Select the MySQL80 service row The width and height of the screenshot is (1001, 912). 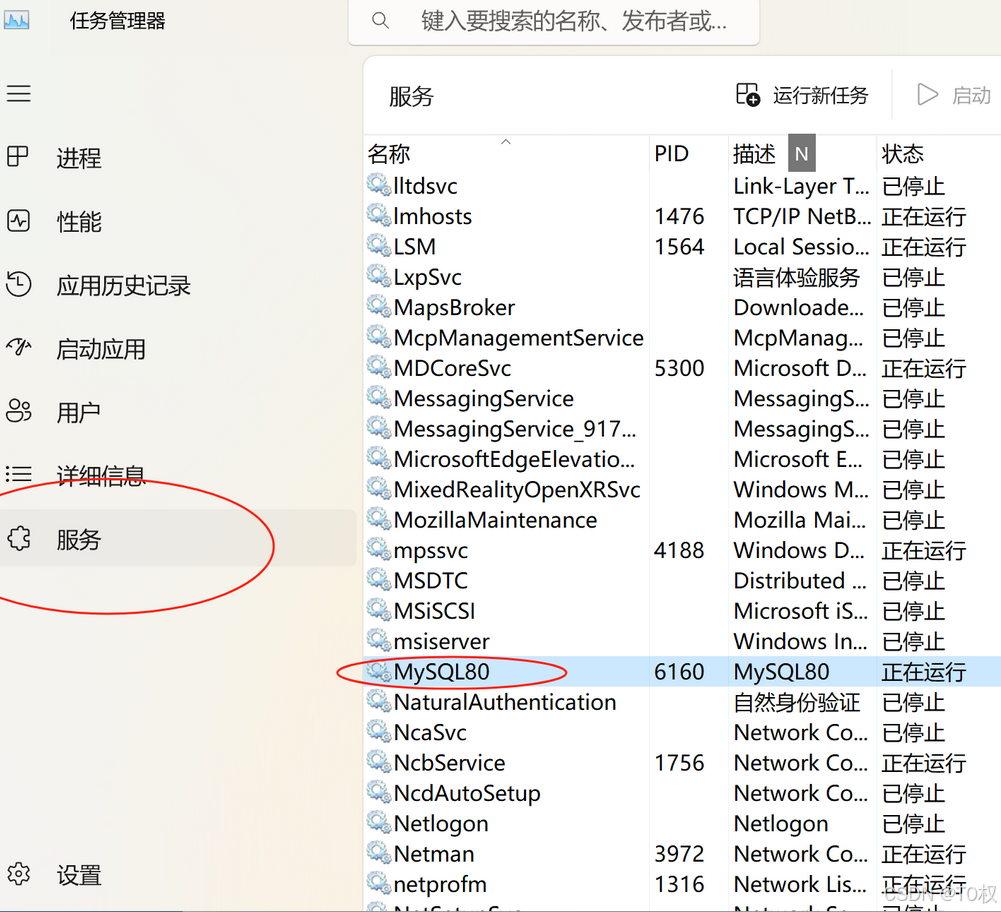[439, 672]
